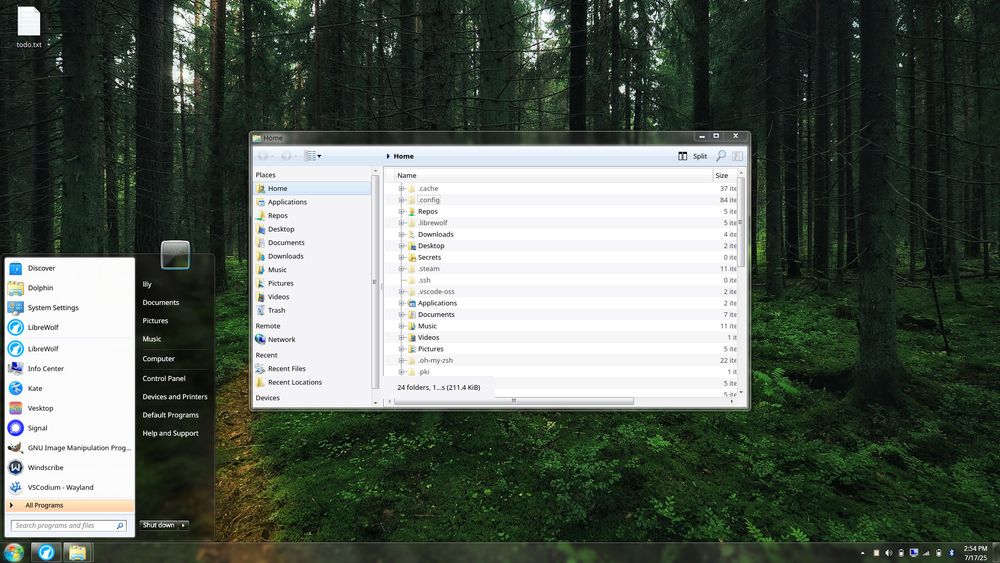Expand the Repos folder in file list
The width and height of the screenshot is (1000, 563).
(x=402, y=212)
